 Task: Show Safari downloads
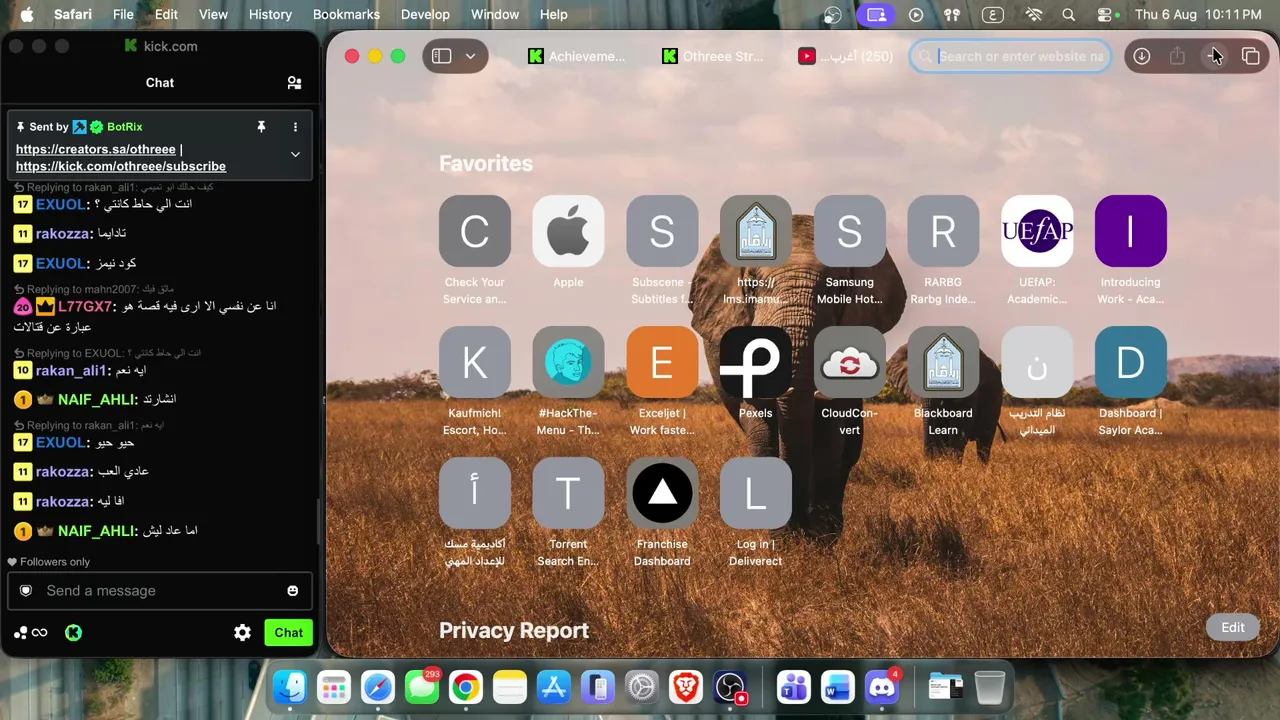(1141, 56)
